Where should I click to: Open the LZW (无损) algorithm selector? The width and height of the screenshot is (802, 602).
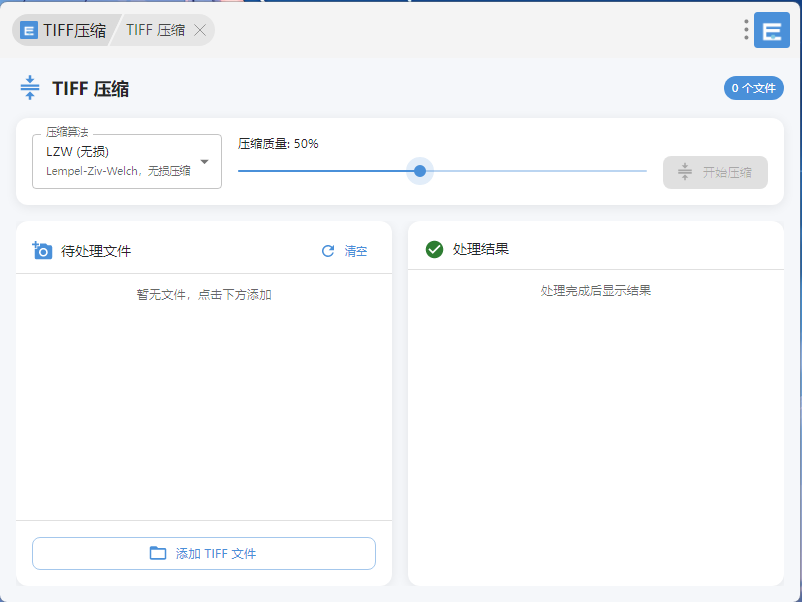click(x=120, y=161)
